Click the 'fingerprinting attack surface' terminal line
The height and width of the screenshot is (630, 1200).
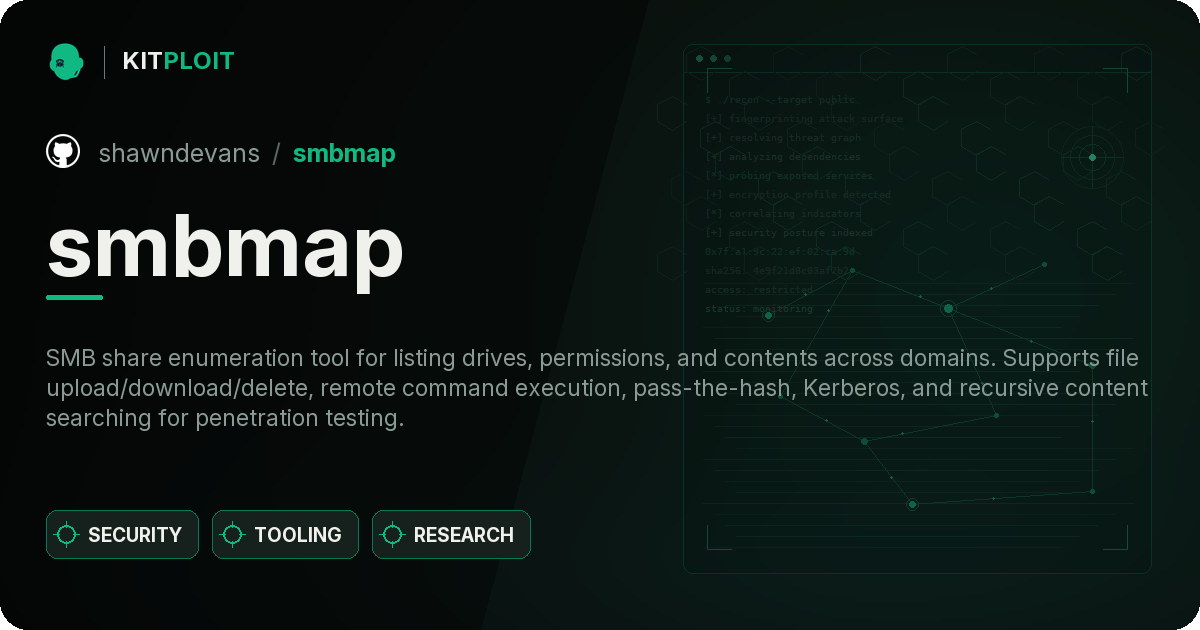click(x=803, y=119)
